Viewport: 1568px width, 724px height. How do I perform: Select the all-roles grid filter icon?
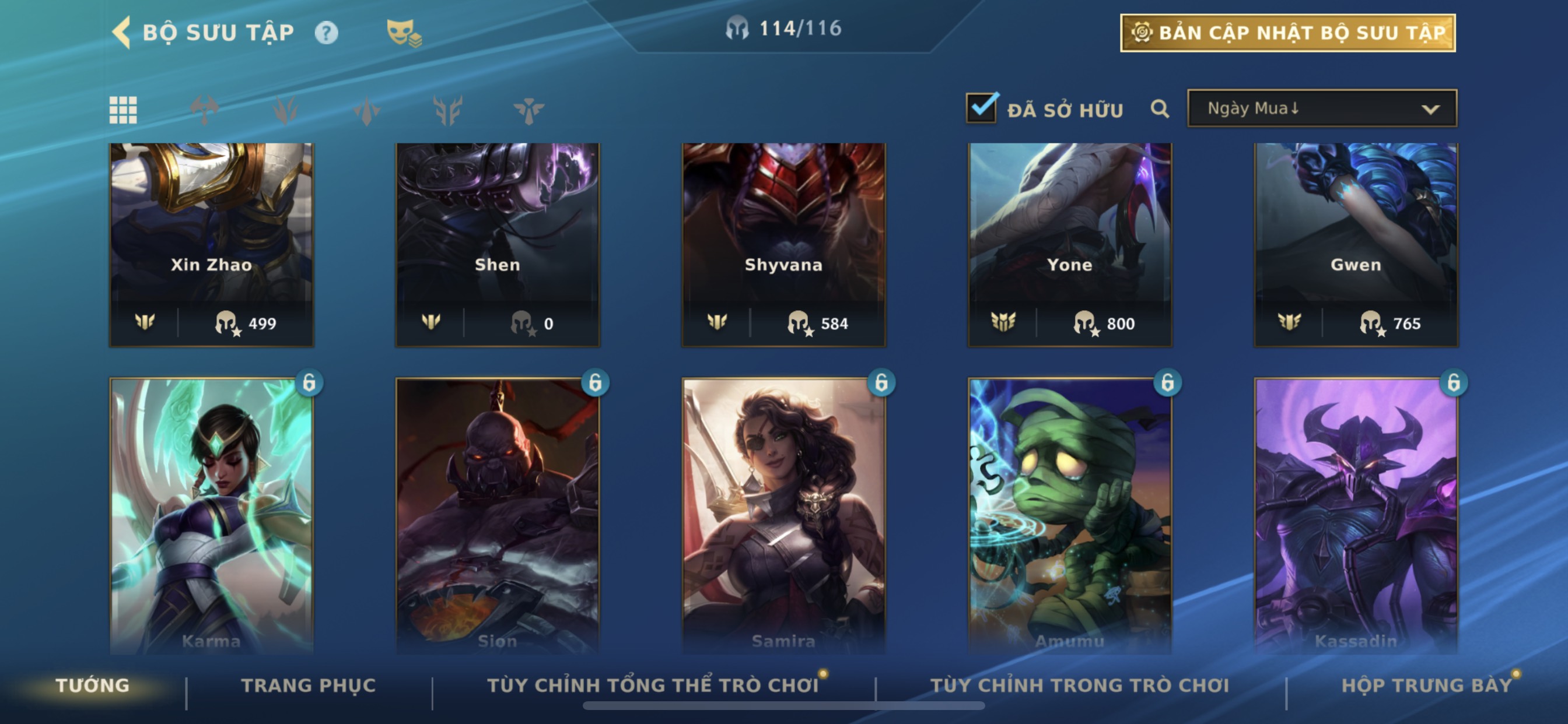[123, 110]
